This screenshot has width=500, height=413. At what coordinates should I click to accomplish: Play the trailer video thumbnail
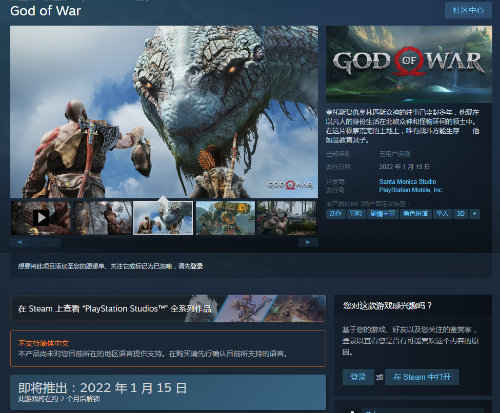[41, 218]
